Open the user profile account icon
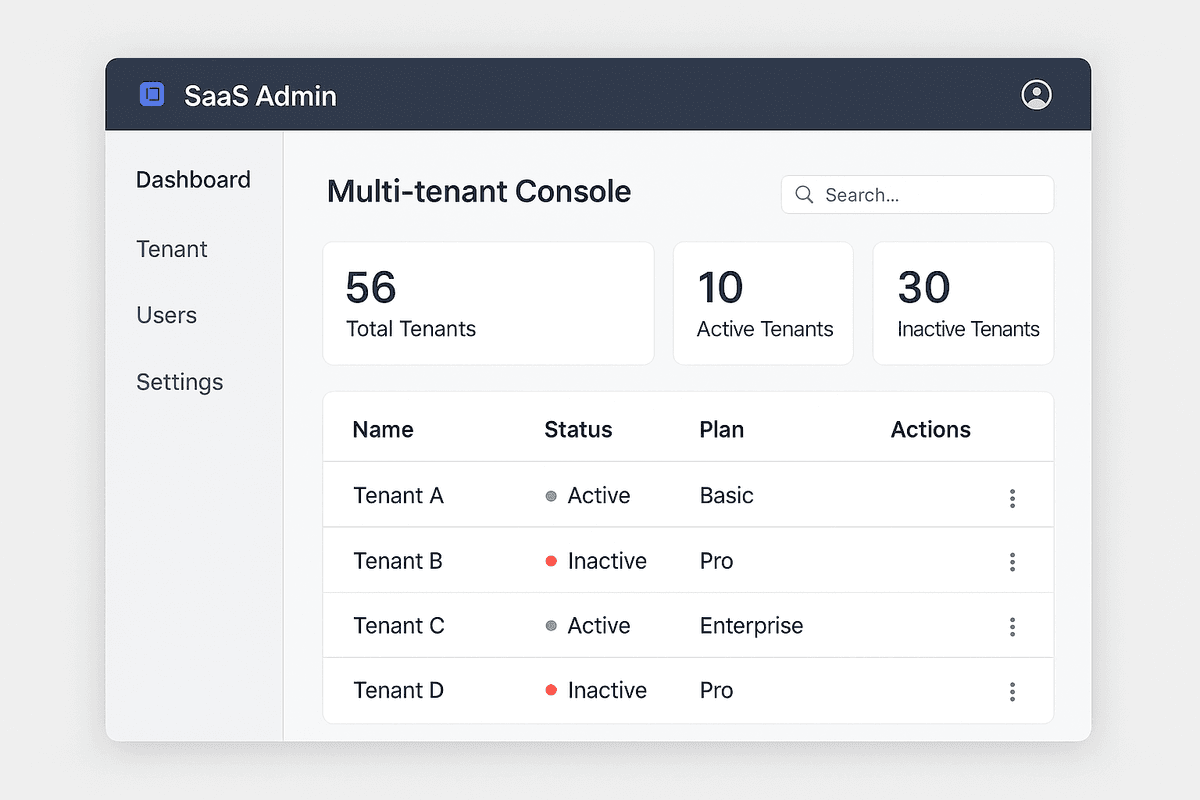1200x800 pixels. (1036, 94)
